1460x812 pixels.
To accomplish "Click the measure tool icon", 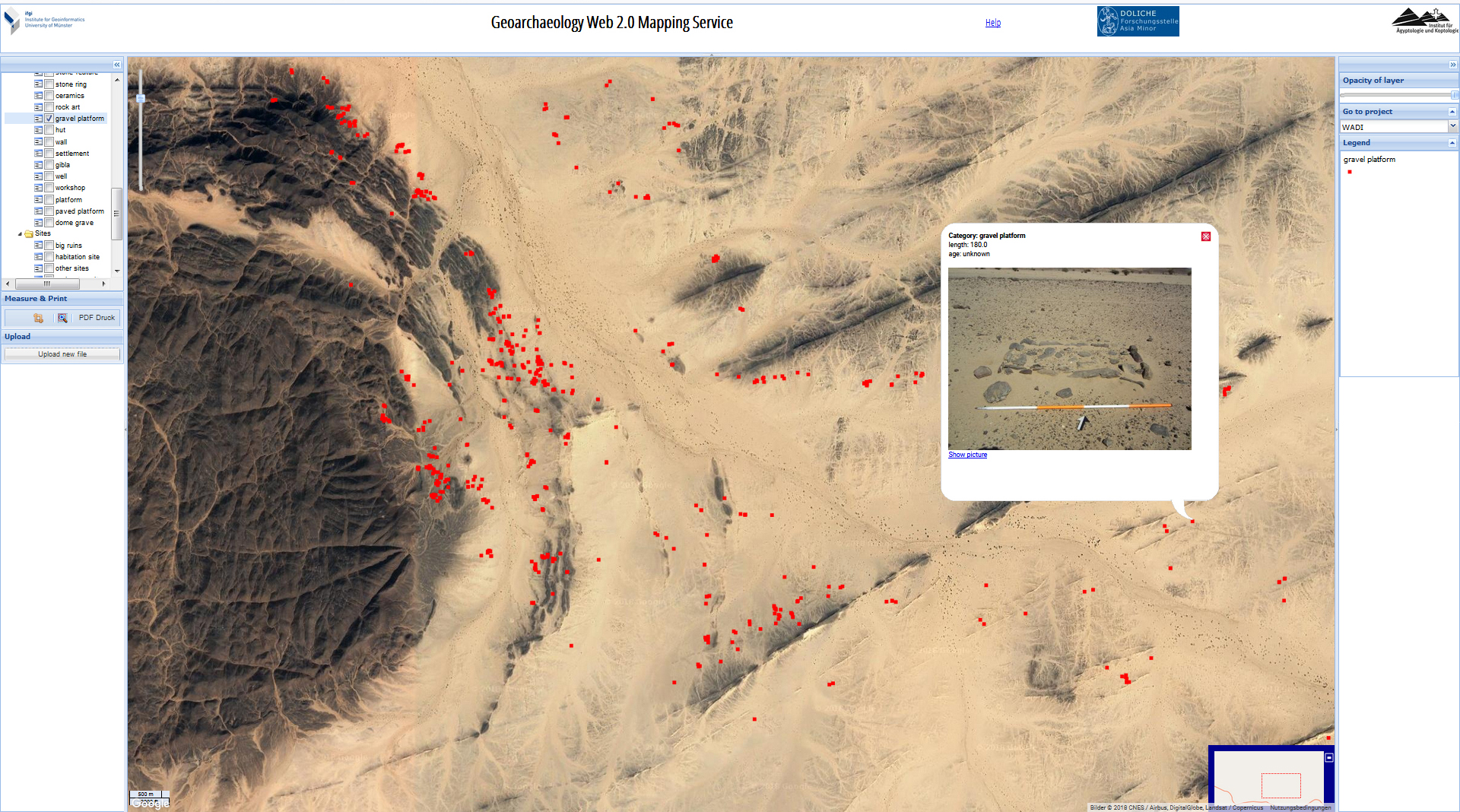I will (x=39, y=318).
